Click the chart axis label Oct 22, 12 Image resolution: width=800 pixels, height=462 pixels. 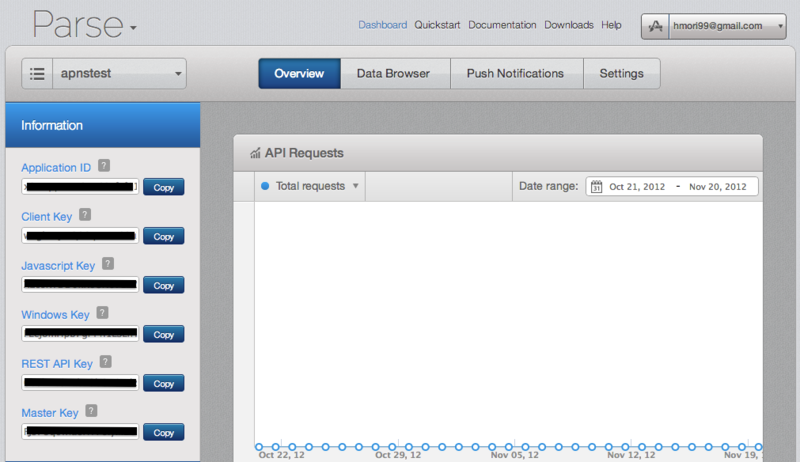[x=281, y=455]
